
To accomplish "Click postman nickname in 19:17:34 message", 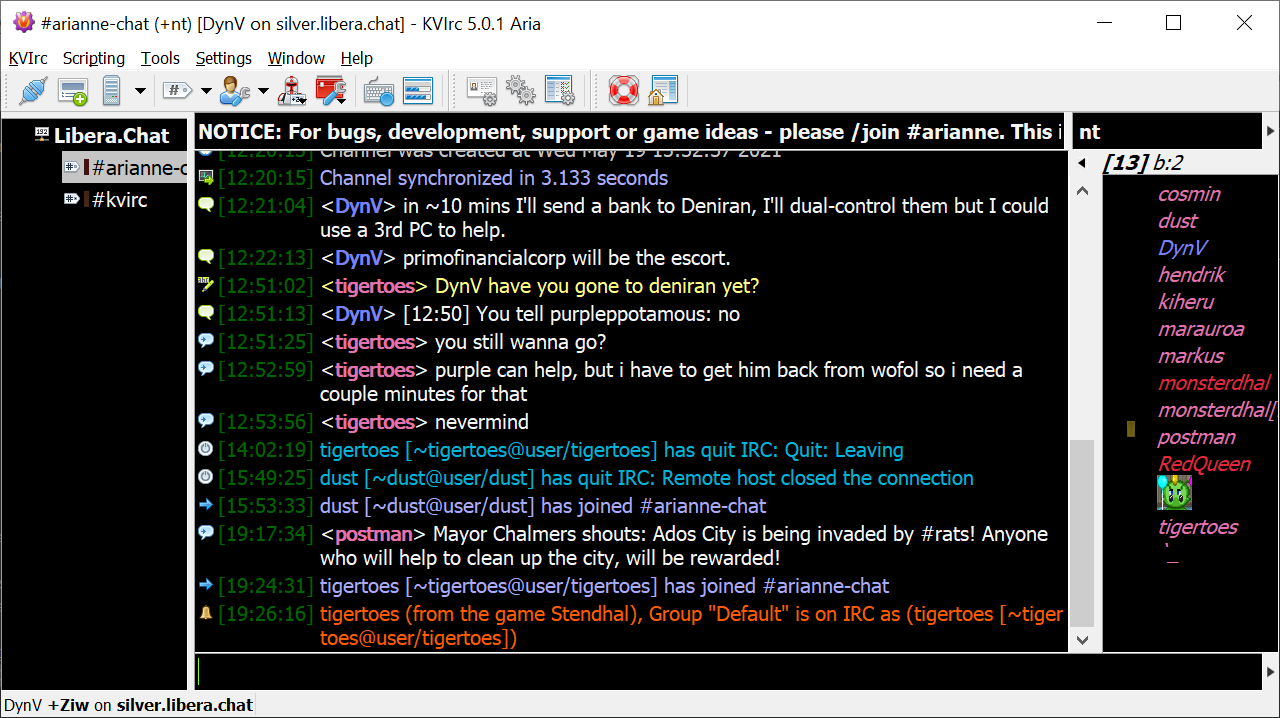I will coord(373,534).
